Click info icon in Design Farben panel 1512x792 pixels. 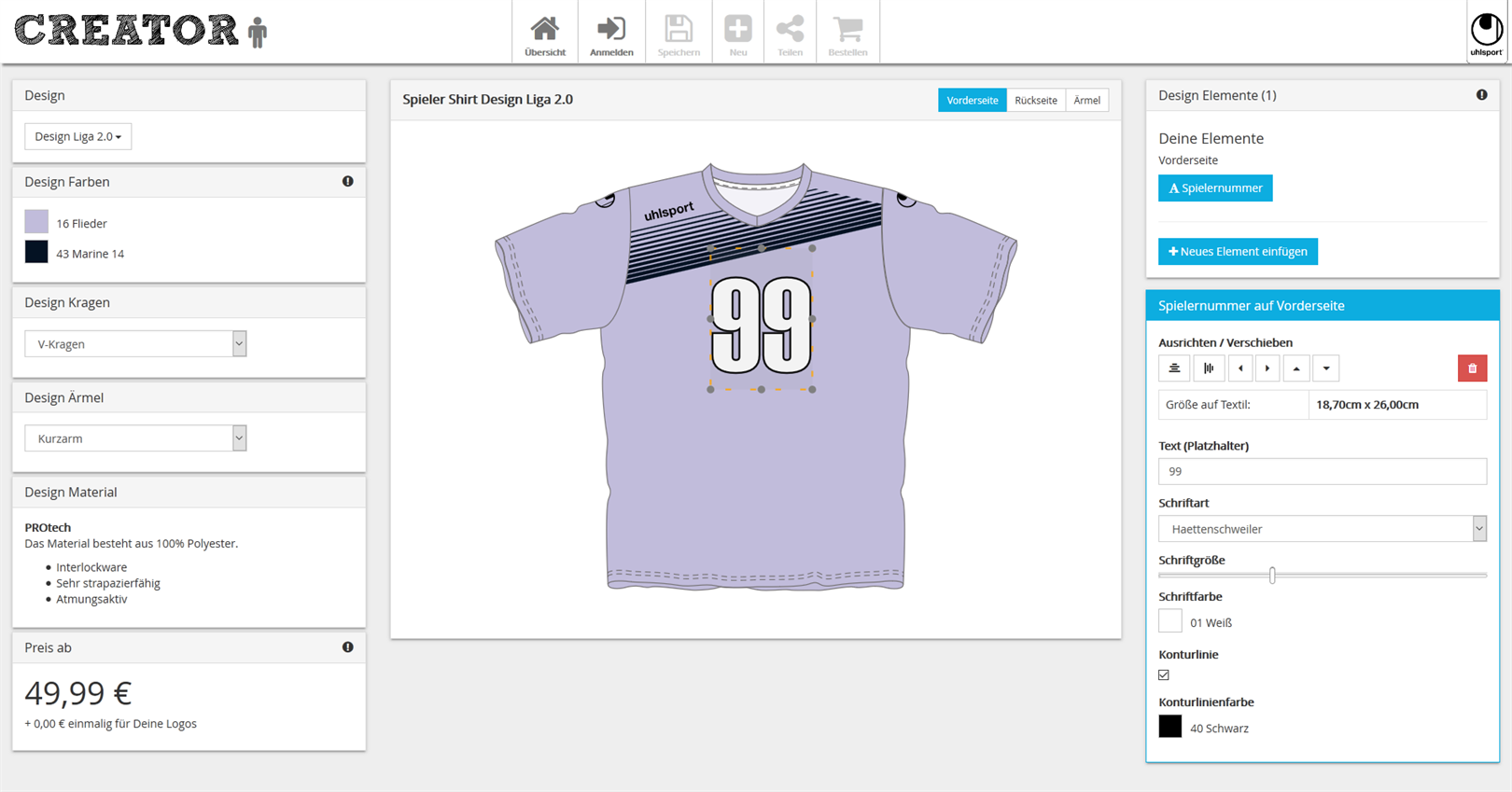pos(347,182)
